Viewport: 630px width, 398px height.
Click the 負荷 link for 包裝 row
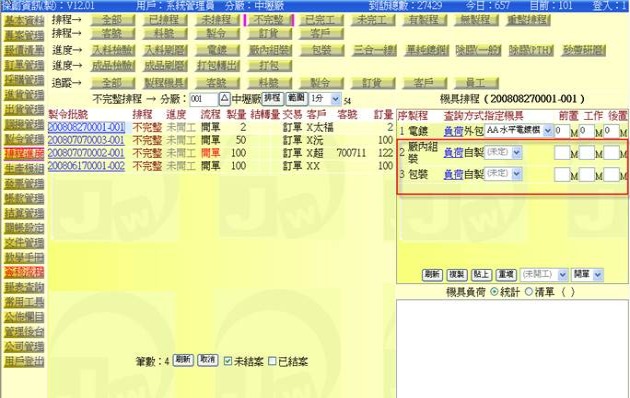[453, 174]
